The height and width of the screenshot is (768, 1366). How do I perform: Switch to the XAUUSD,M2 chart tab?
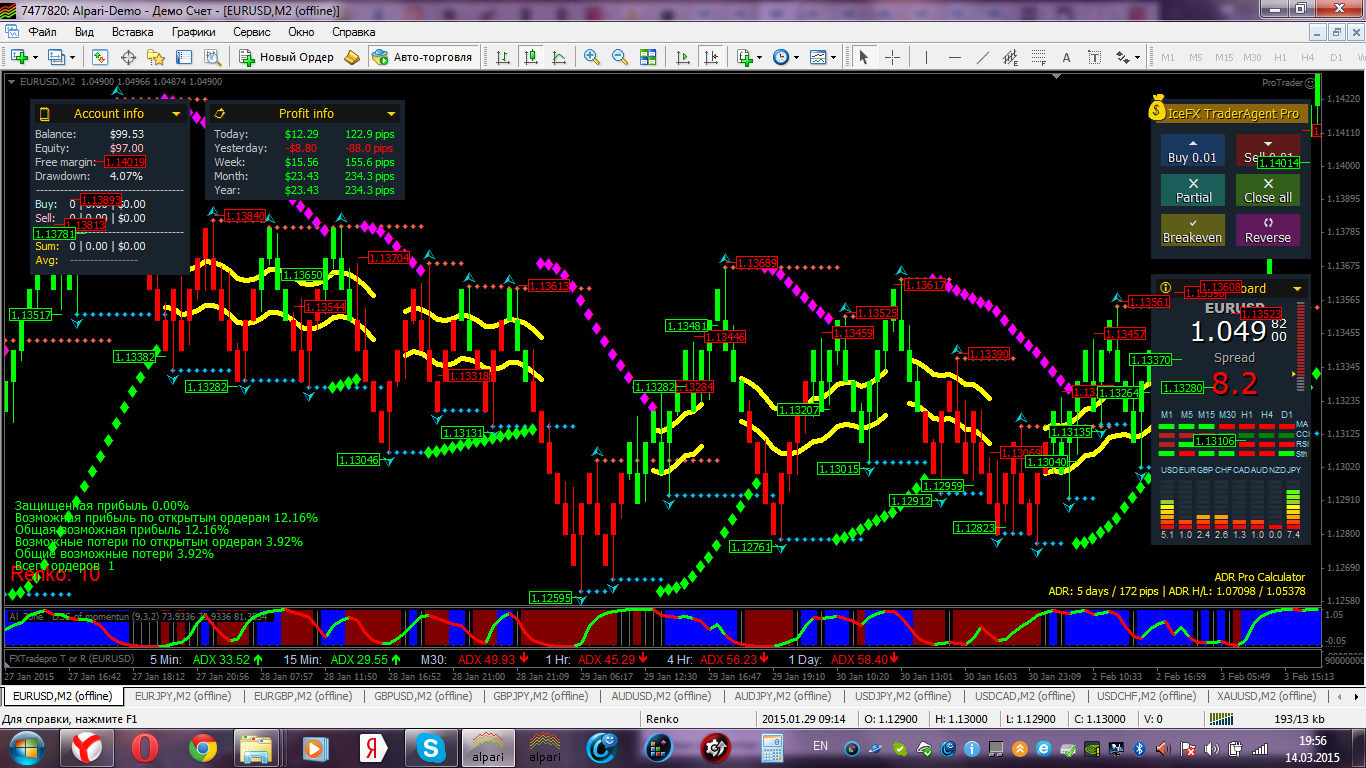1267,696
